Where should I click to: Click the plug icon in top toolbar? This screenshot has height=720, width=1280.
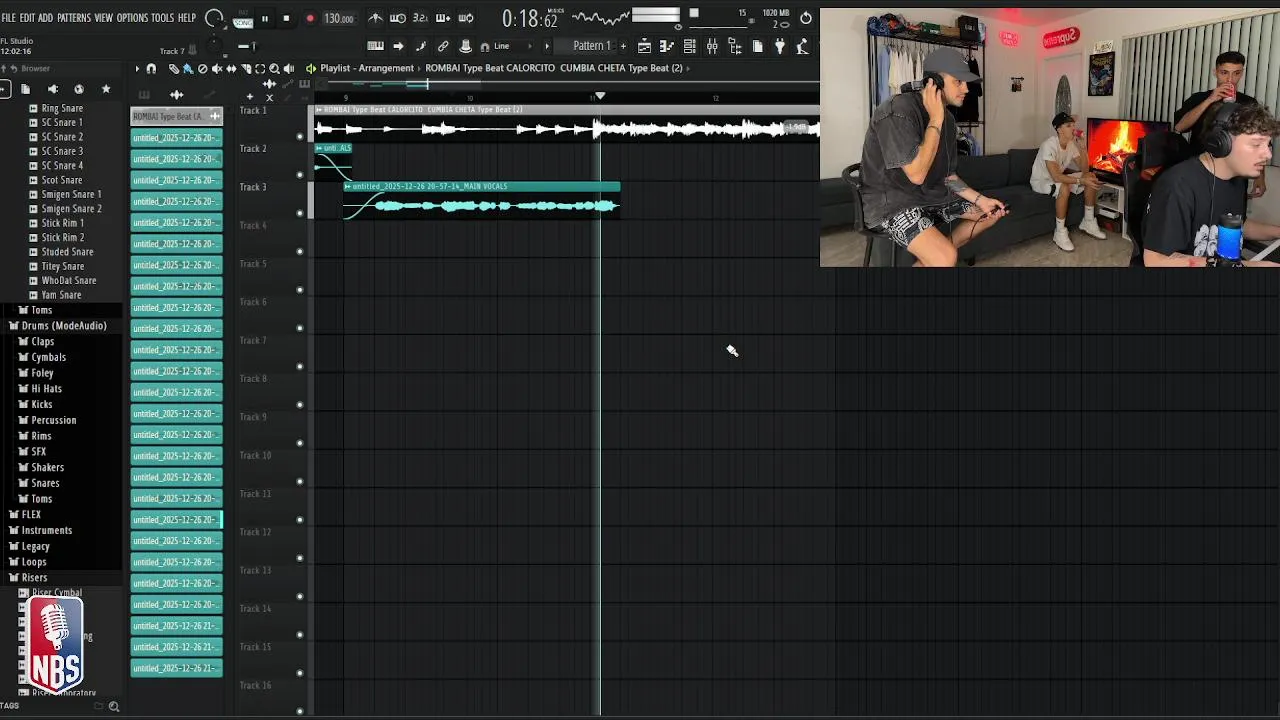click(780, 46)
